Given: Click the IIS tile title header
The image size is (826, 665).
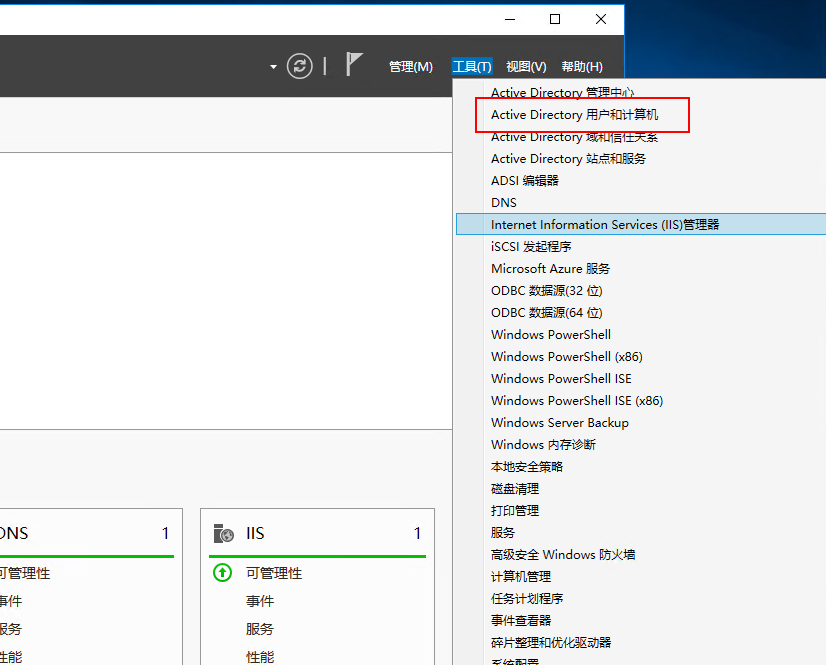Looking at the screenshot, I should [x=256, y=534].
